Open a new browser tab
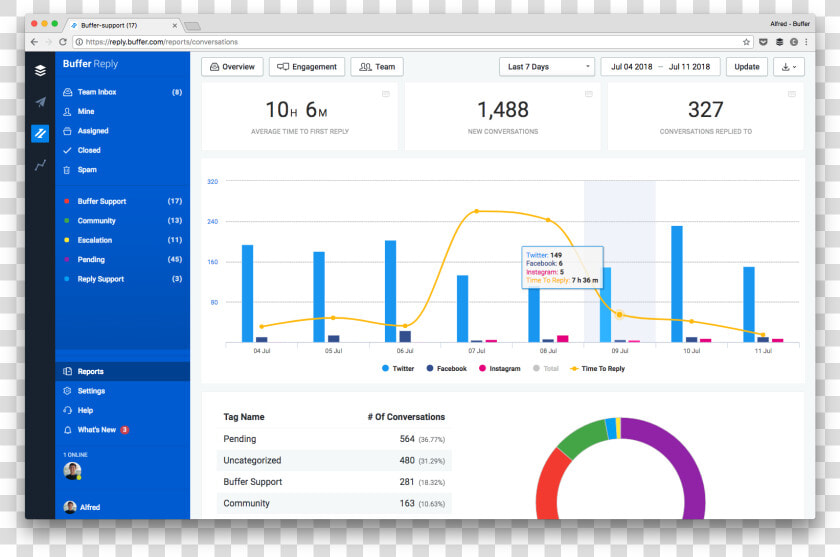The width and height of the screenshot is (840, 557). (x=192, y=26)
